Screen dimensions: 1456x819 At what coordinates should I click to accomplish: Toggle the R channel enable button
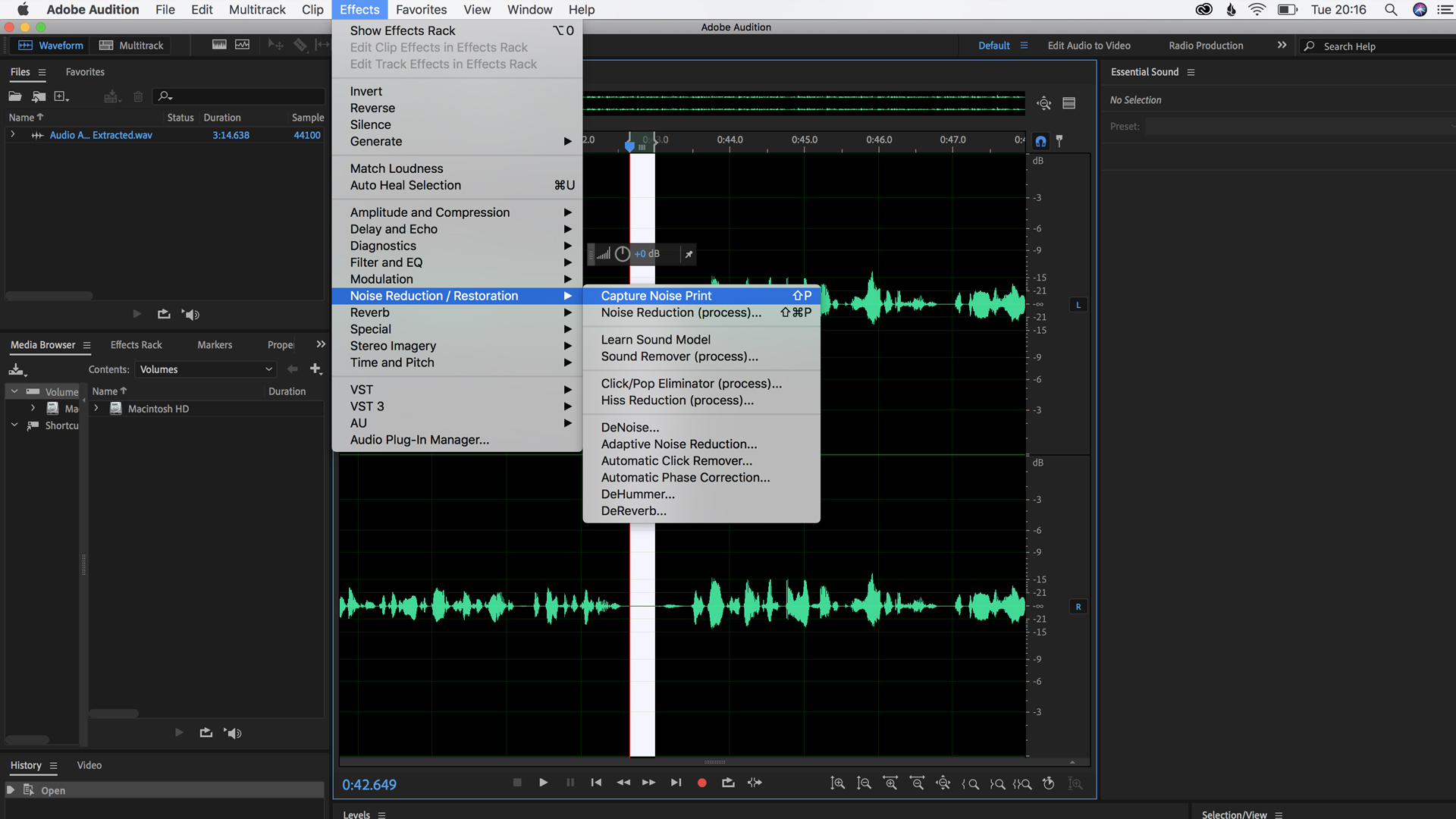1078,606
